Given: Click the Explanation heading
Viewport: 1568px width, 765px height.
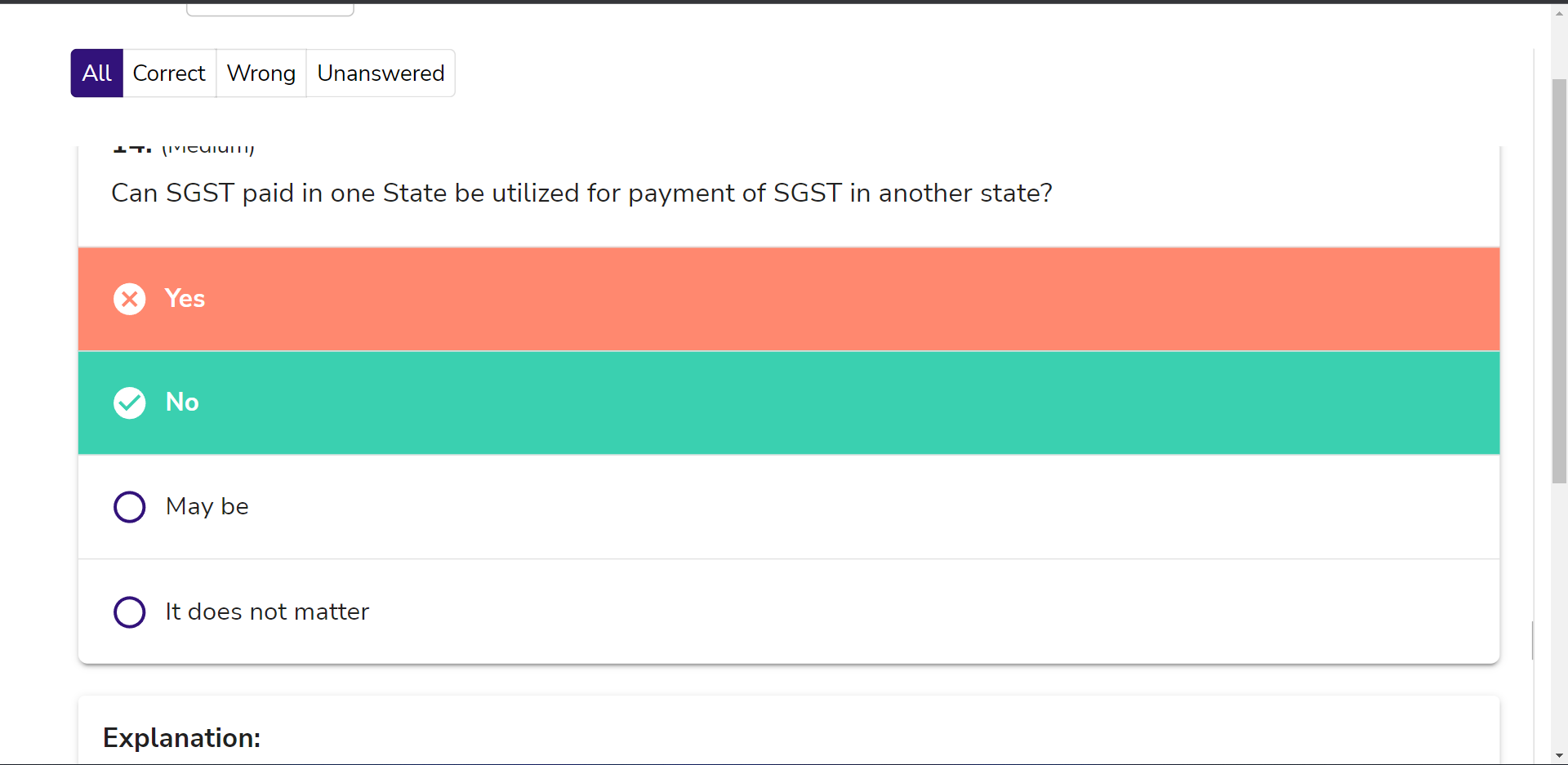Looking at the screenshot, I should click(181, 738).
